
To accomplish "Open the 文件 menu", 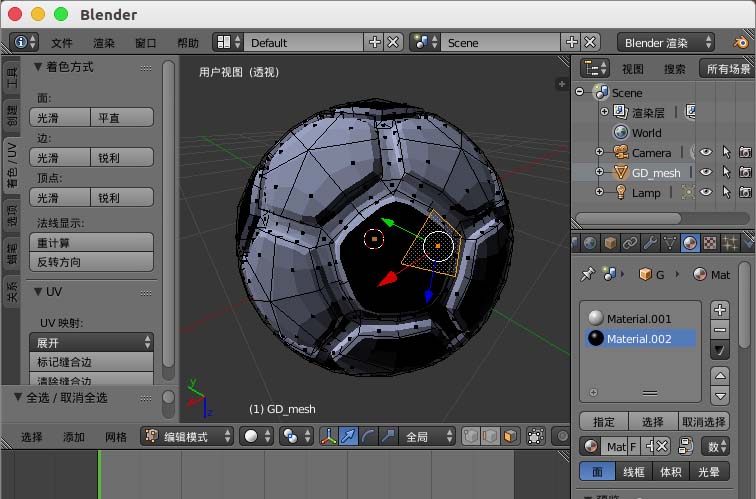I will click(62, 43).
